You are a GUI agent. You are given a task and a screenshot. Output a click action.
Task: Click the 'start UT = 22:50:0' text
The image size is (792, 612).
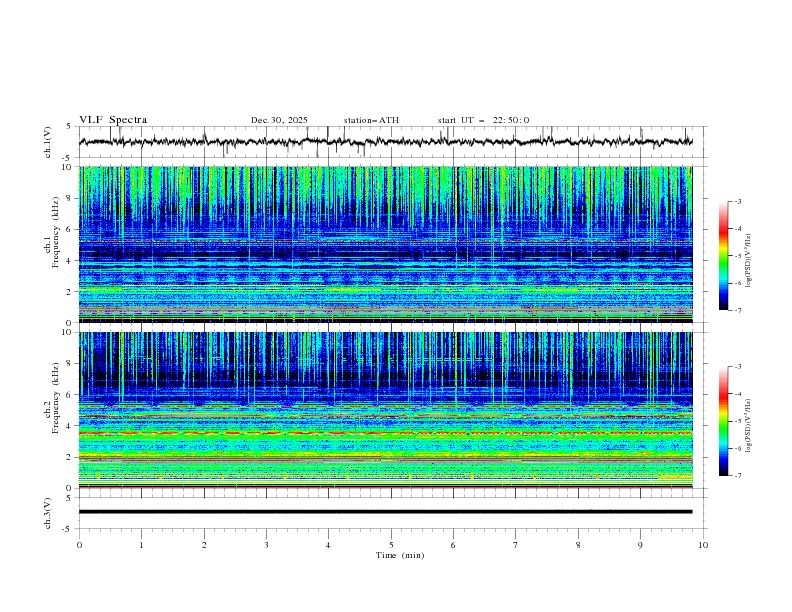pyautogui.click(x=483, y=120)
